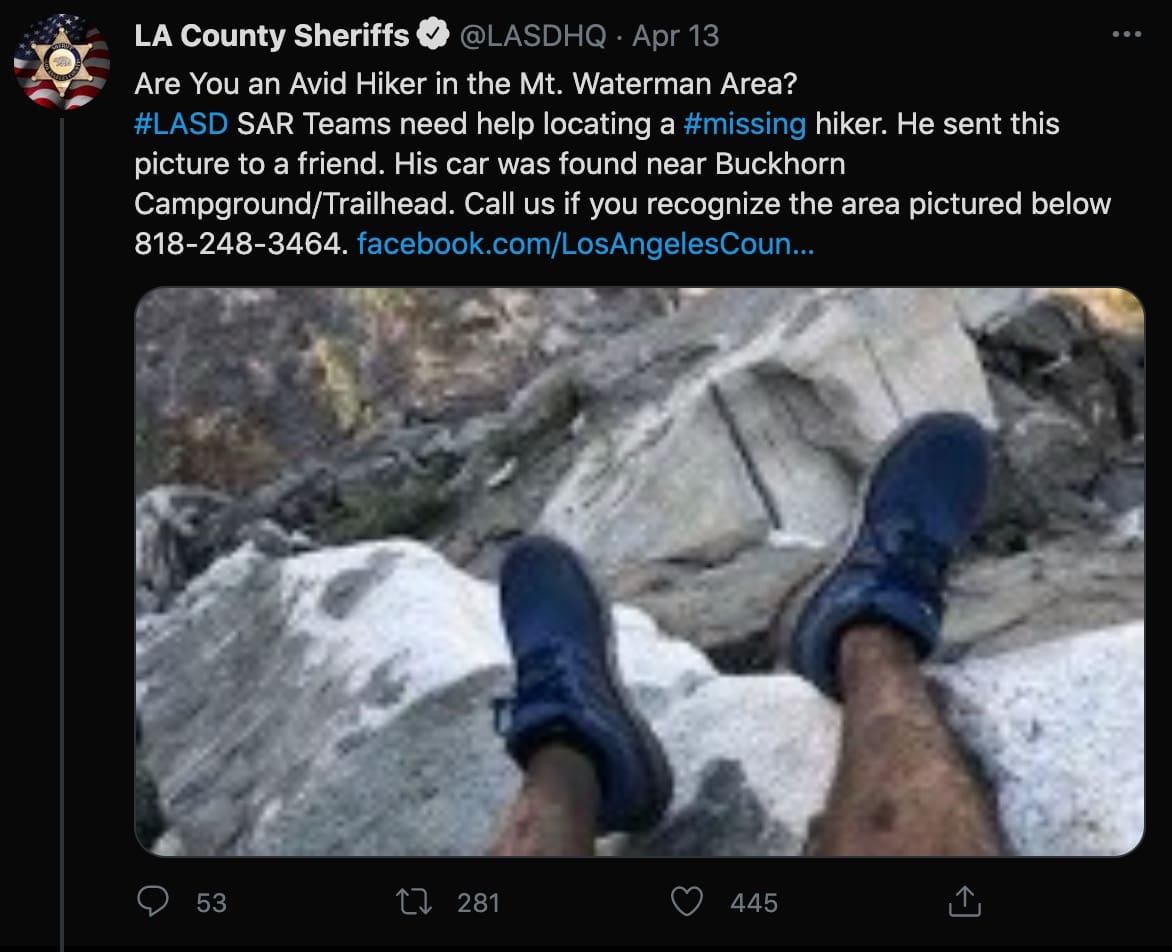Expand the hiker's photo of blue shoes
Screen dimensions: 1172x952
(639, 571)
